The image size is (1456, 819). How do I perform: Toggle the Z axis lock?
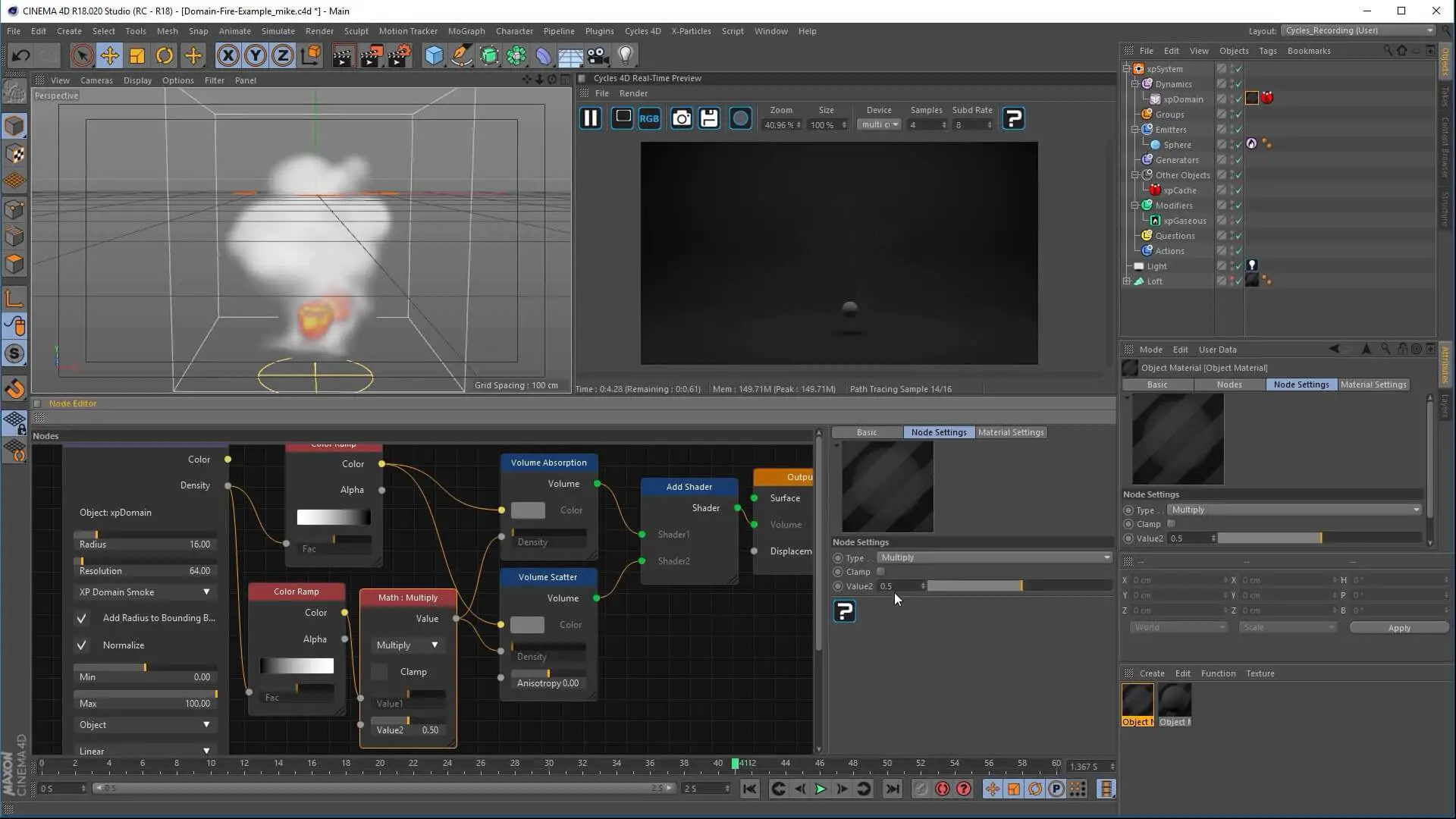pos(283,55)
